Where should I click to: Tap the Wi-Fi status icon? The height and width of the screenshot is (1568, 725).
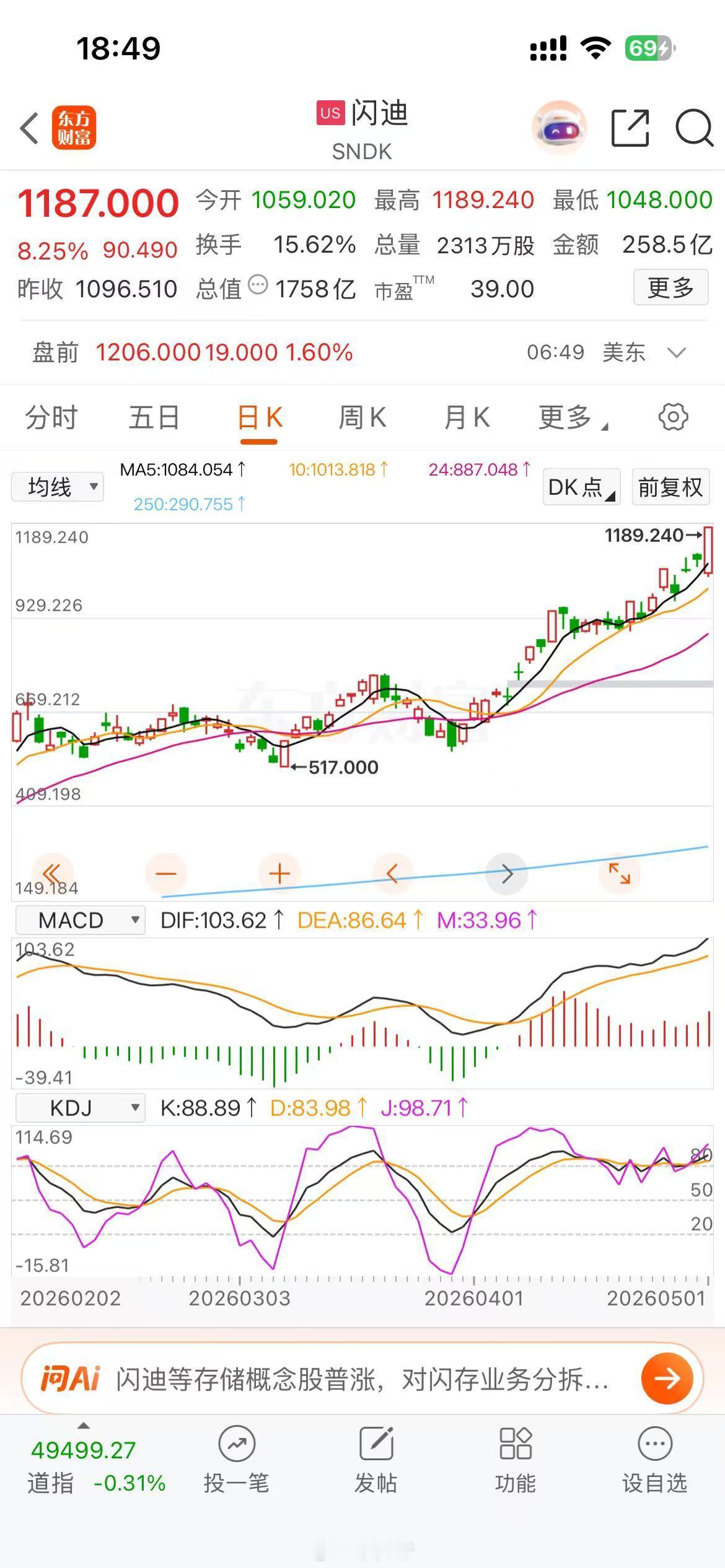coord(596,48)
